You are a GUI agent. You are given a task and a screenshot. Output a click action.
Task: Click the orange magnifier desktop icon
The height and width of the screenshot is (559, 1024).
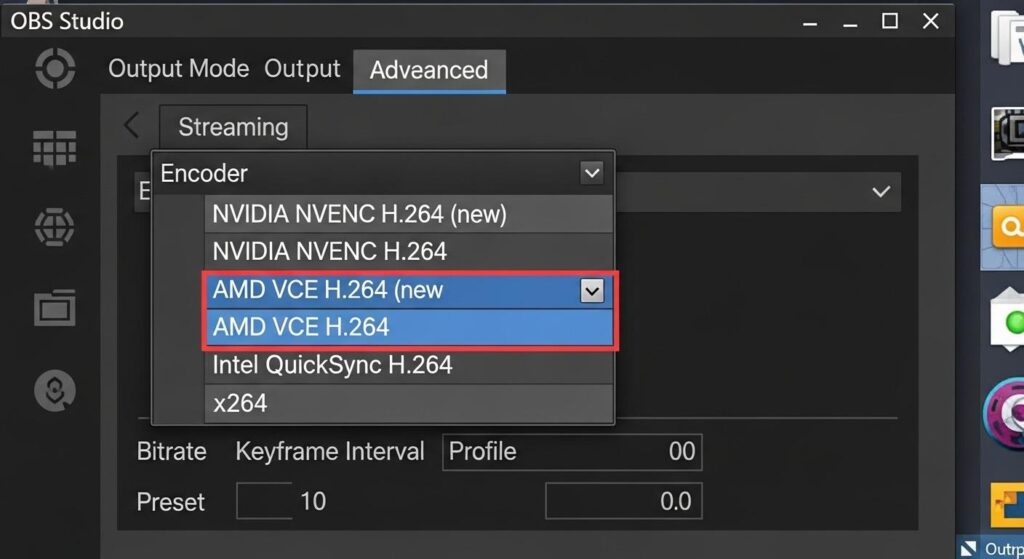[x=1006, y=229]
